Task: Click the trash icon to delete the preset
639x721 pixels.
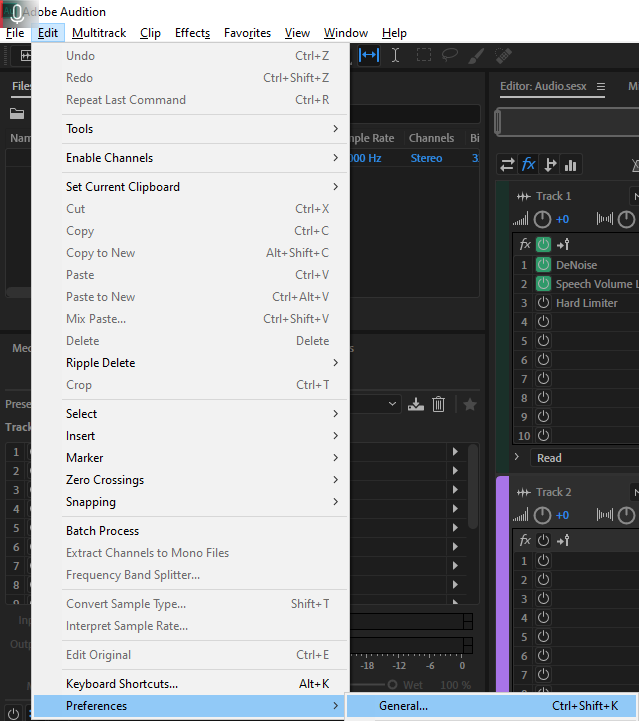Action: (438, 404)
